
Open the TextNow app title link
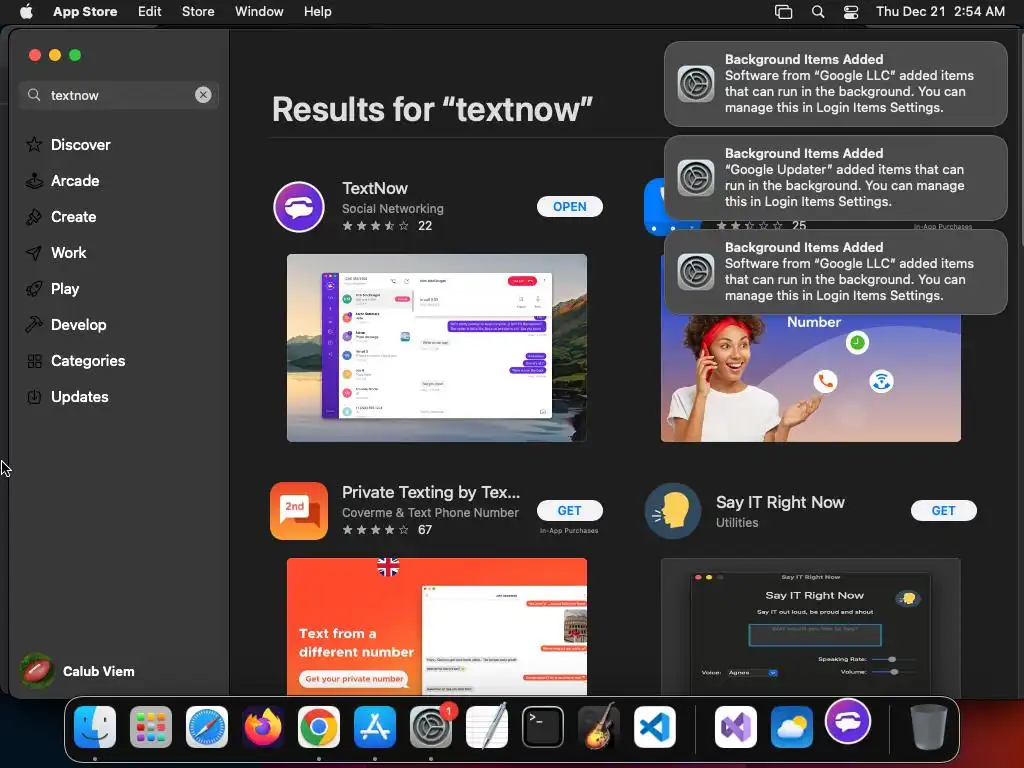[x=375, y=188]
